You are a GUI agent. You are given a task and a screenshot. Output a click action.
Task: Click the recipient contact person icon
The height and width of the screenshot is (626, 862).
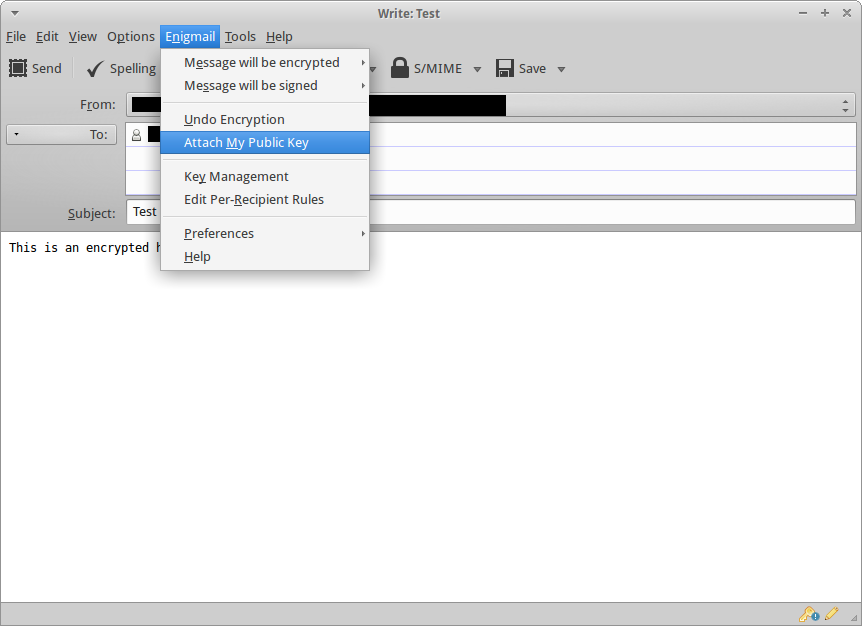(136, 135)
